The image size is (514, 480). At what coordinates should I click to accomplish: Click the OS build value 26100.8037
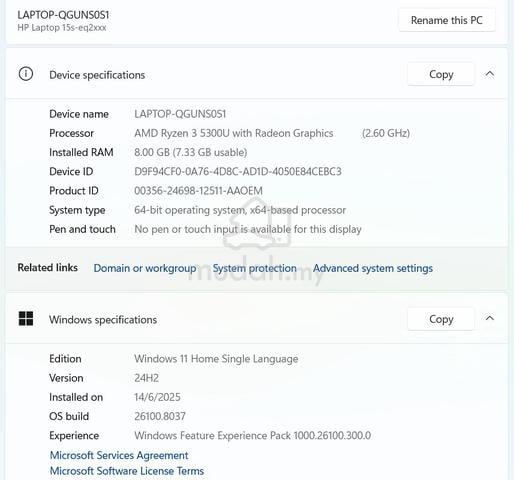tap(160, 416)
